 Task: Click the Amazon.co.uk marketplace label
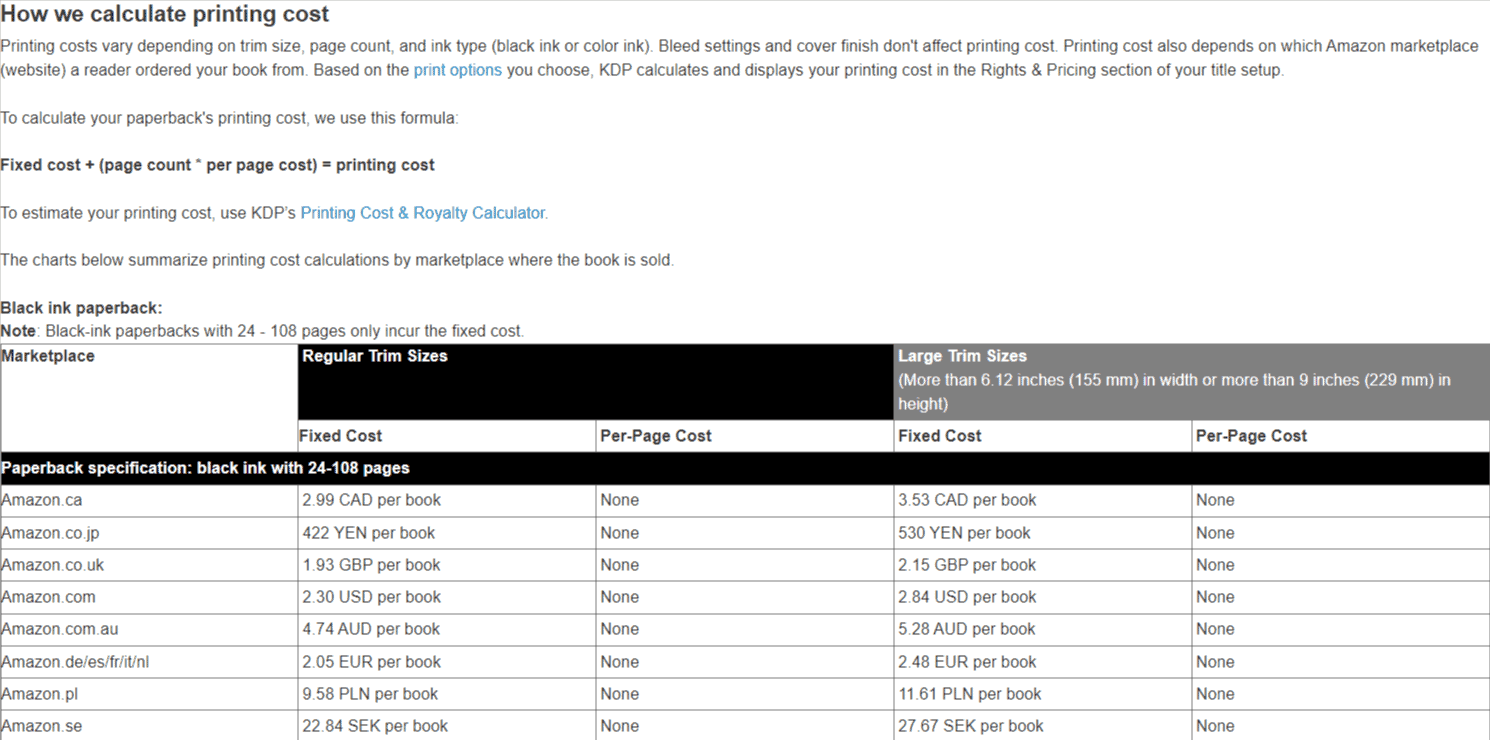click(x=51, y=564)
